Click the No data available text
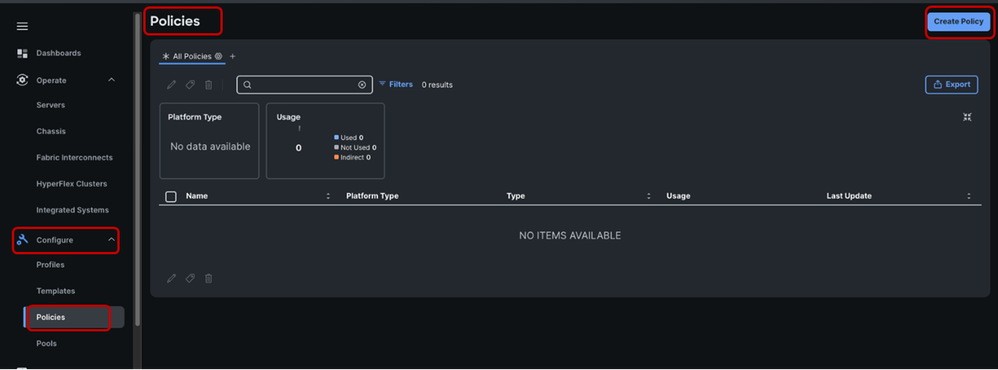This screenshot has height=370, width=998. pos(210,146)
